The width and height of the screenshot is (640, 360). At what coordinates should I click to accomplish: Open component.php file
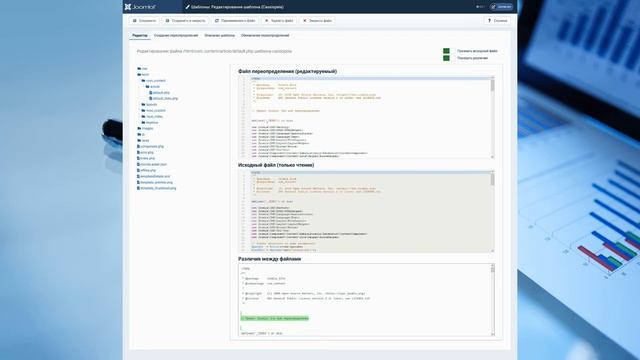[151, 147]
